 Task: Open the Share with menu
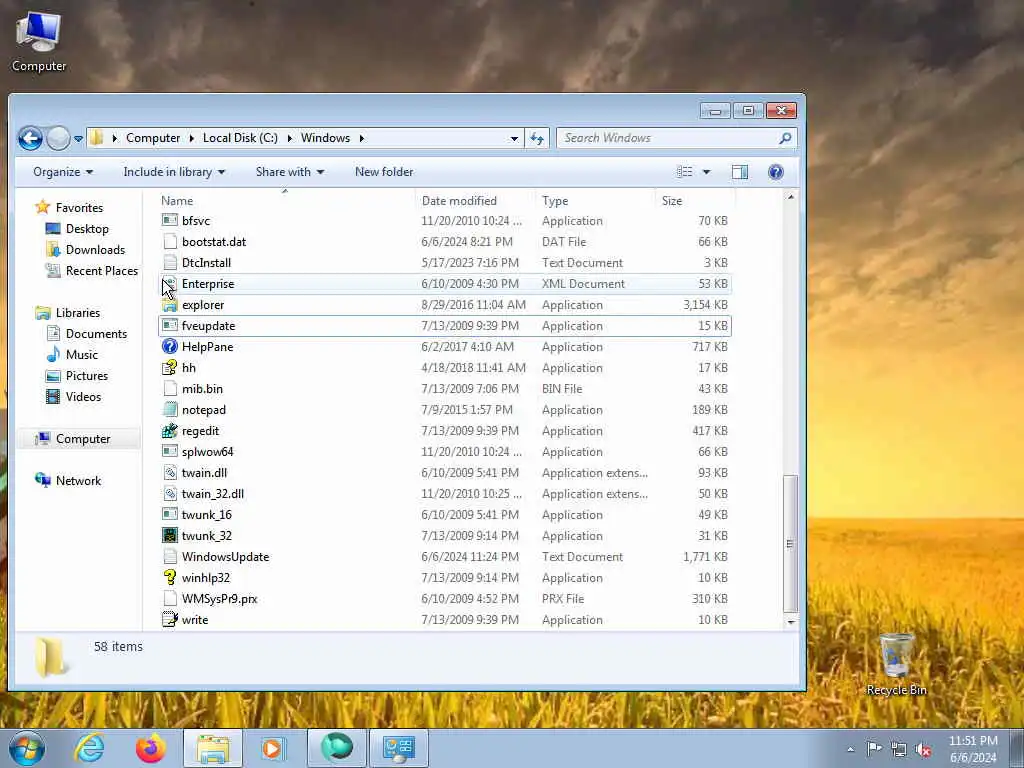[x=289, y=172]
